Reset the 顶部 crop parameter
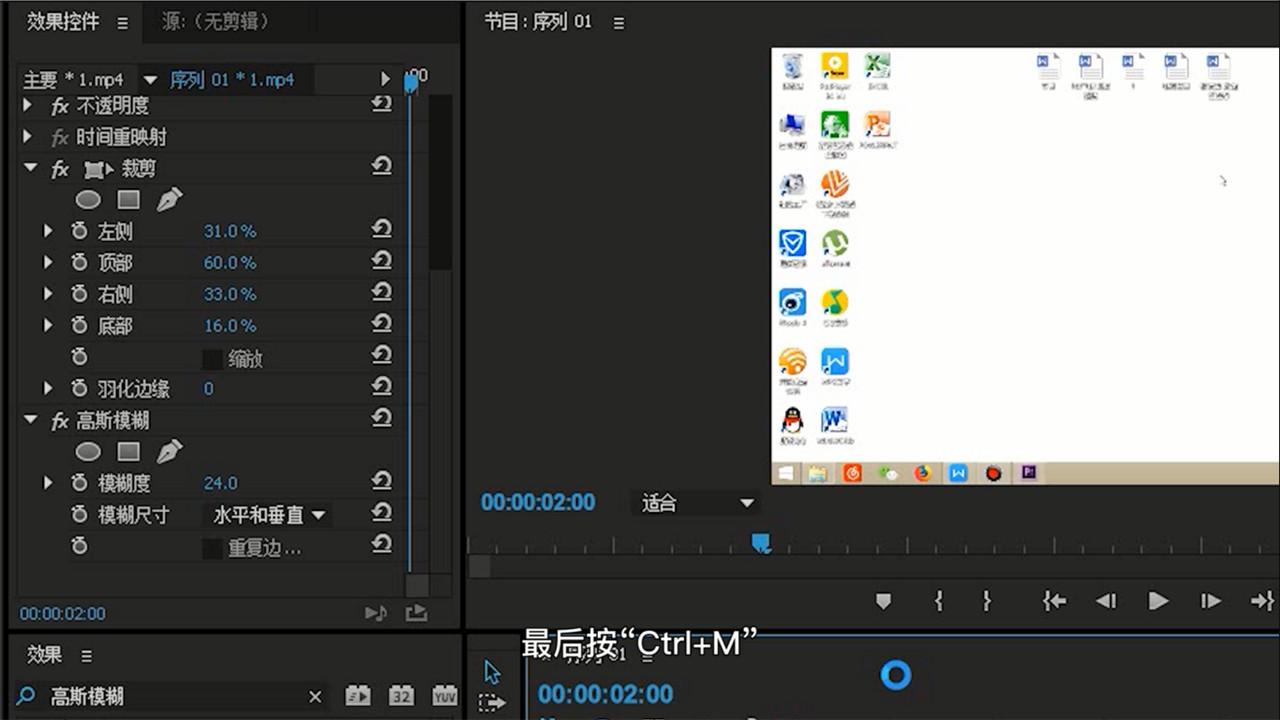This screenshot has width=1280, height=720. (x=381, y=262)
